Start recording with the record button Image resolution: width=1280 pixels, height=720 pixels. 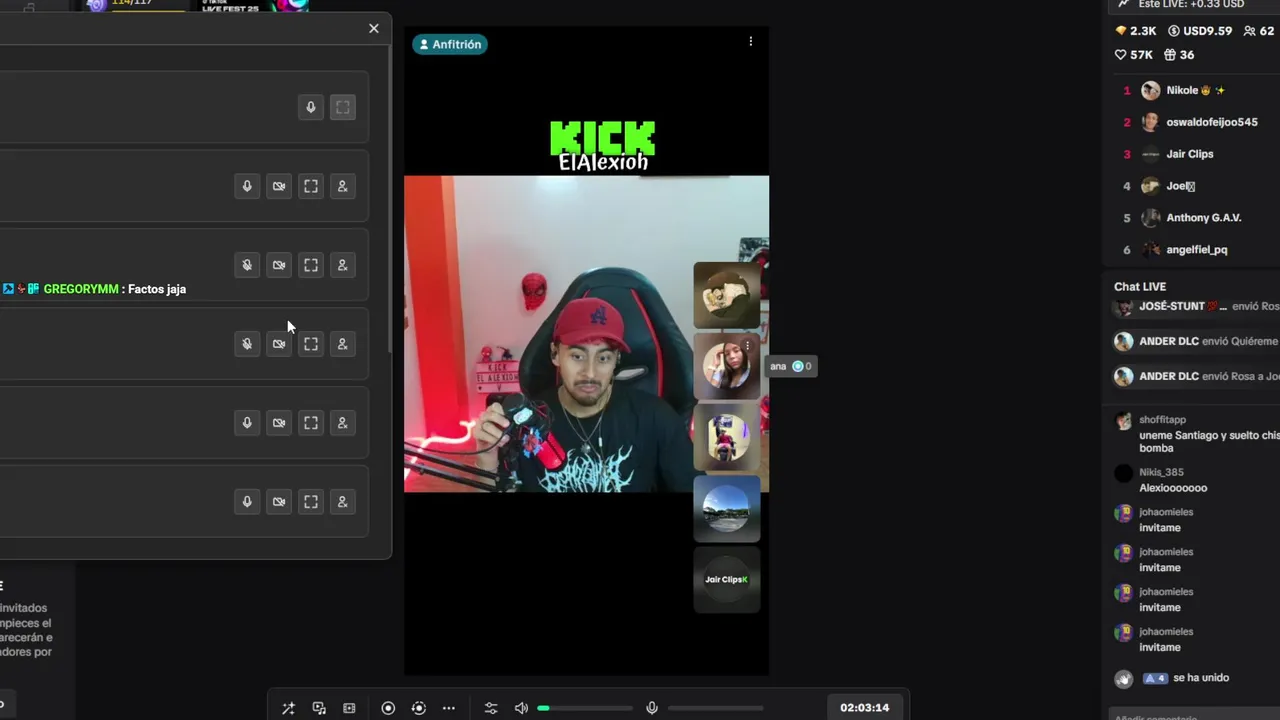pyautogui.click(x=388, y=708)
